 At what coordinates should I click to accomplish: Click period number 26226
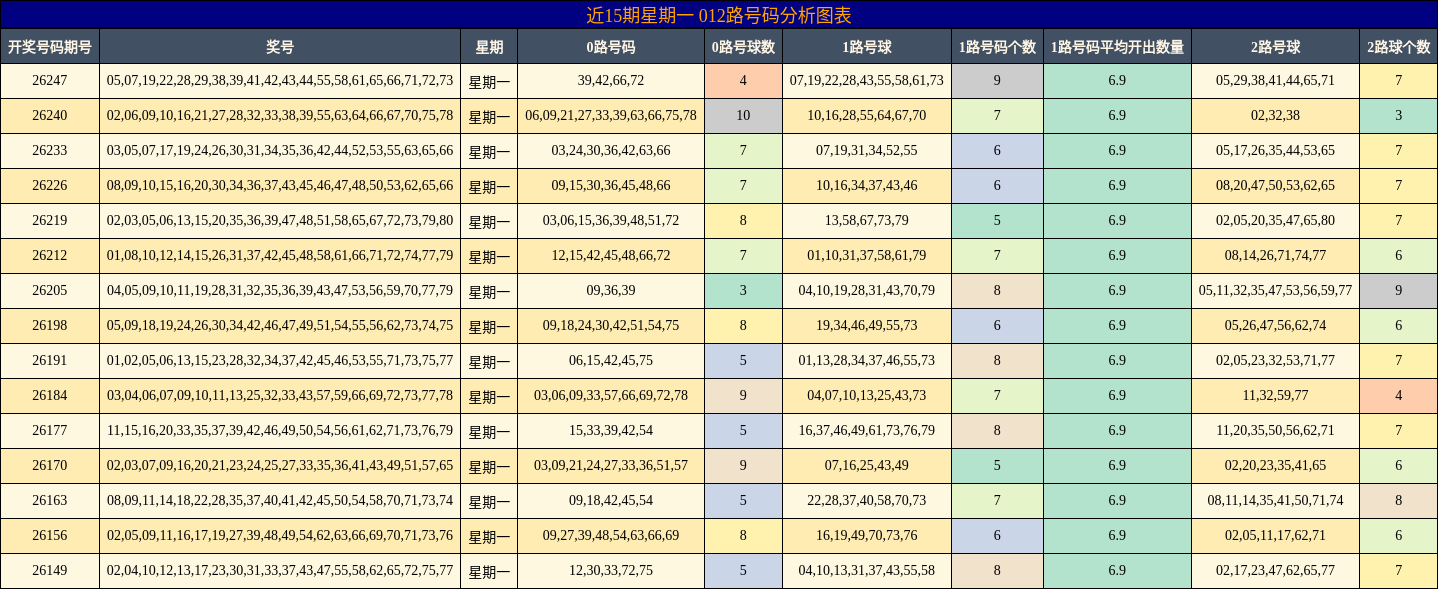pyautogui.click(x=50, y=186)
